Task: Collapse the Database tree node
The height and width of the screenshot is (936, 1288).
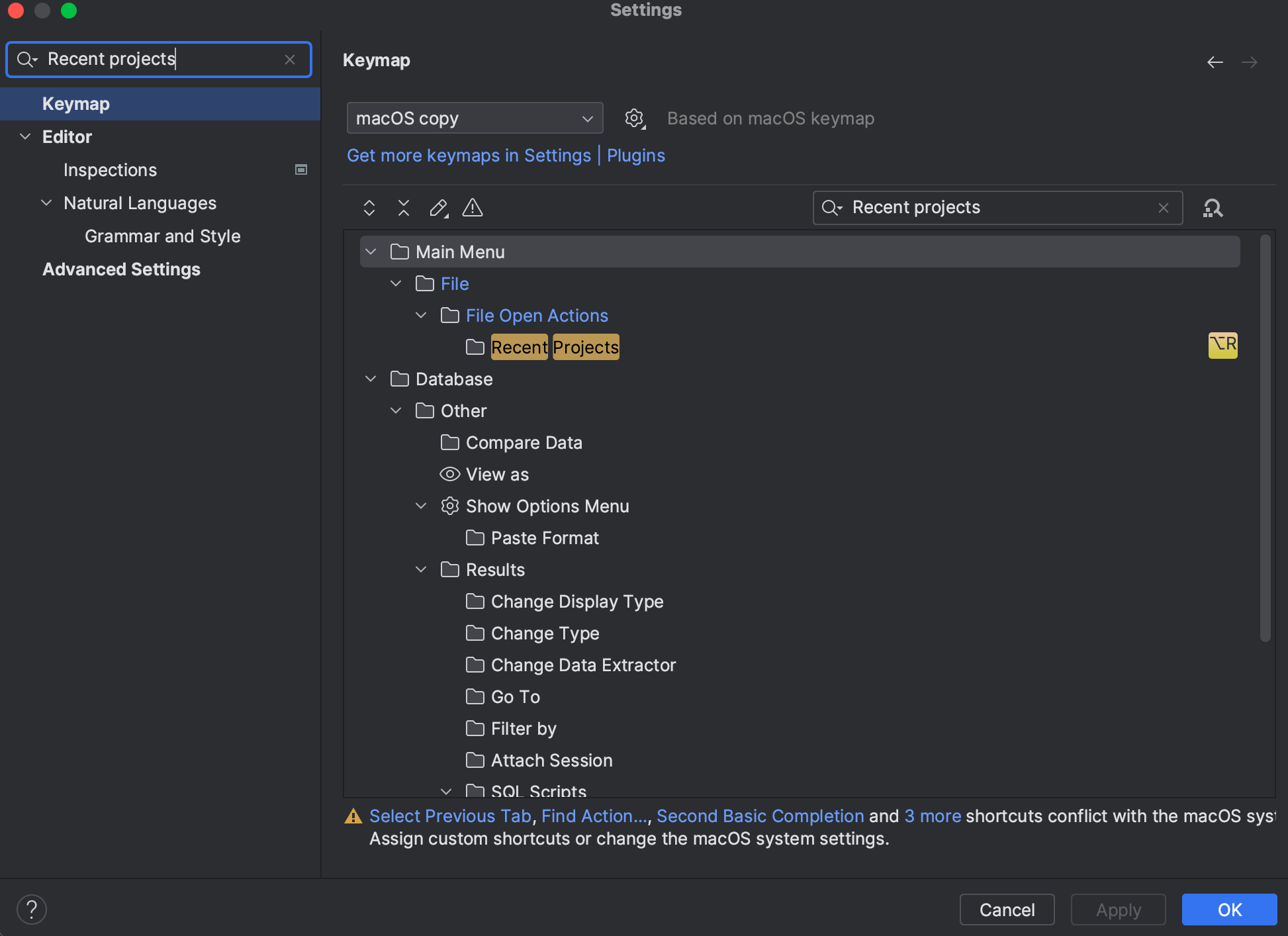Action: point(371,379)
